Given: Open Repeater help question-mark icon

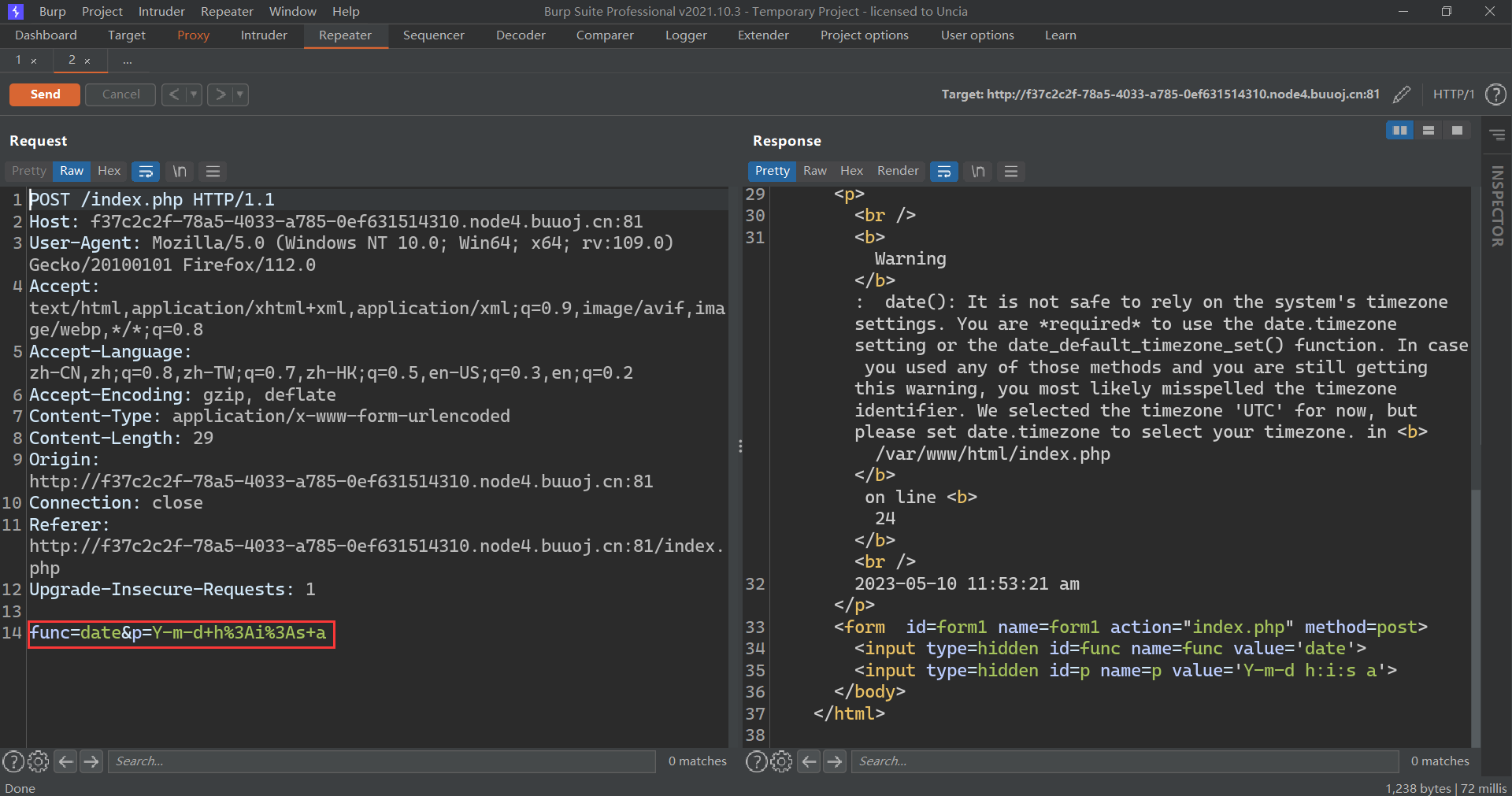Looking at the screenshot, I should (x=1495, y=94).
